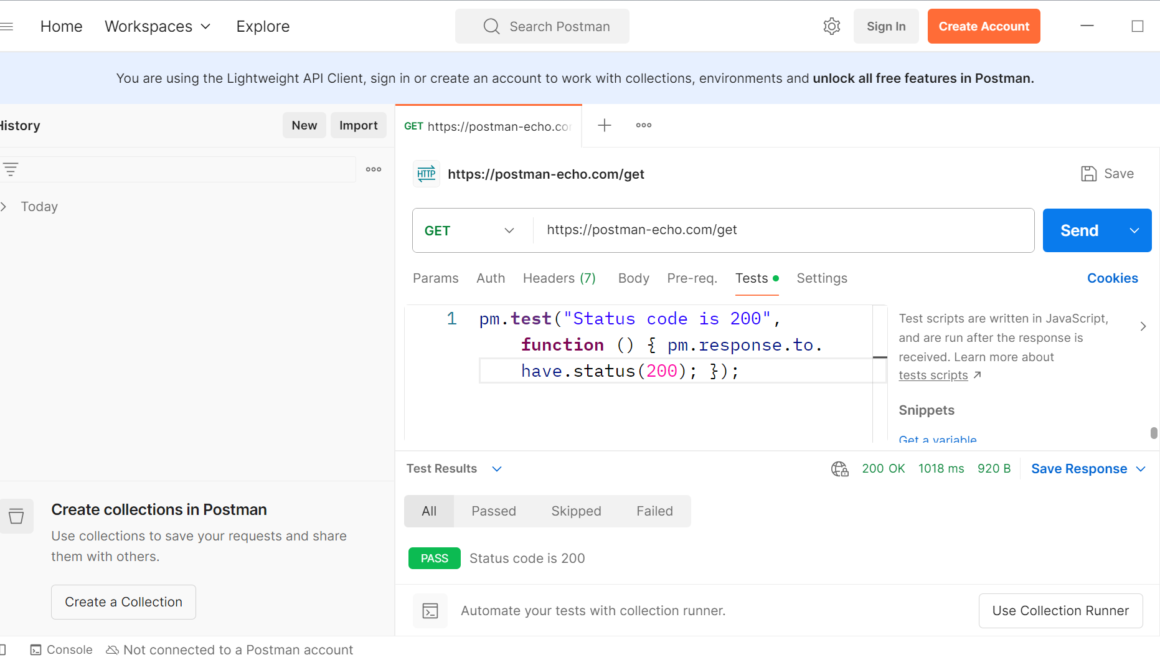The width and height of the screenshot is (1160, 665).
Task: Send the request
Action: [1080, 231]
